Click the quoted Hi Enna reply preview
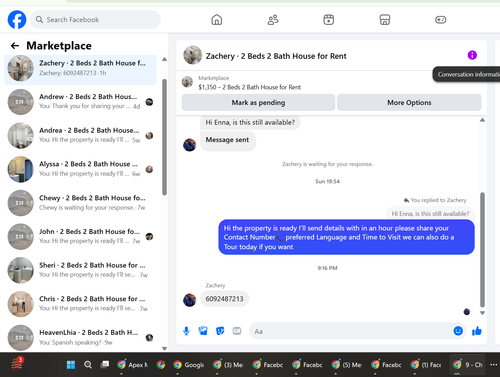This screenshot has width=500, height=377. click(430, 213)
